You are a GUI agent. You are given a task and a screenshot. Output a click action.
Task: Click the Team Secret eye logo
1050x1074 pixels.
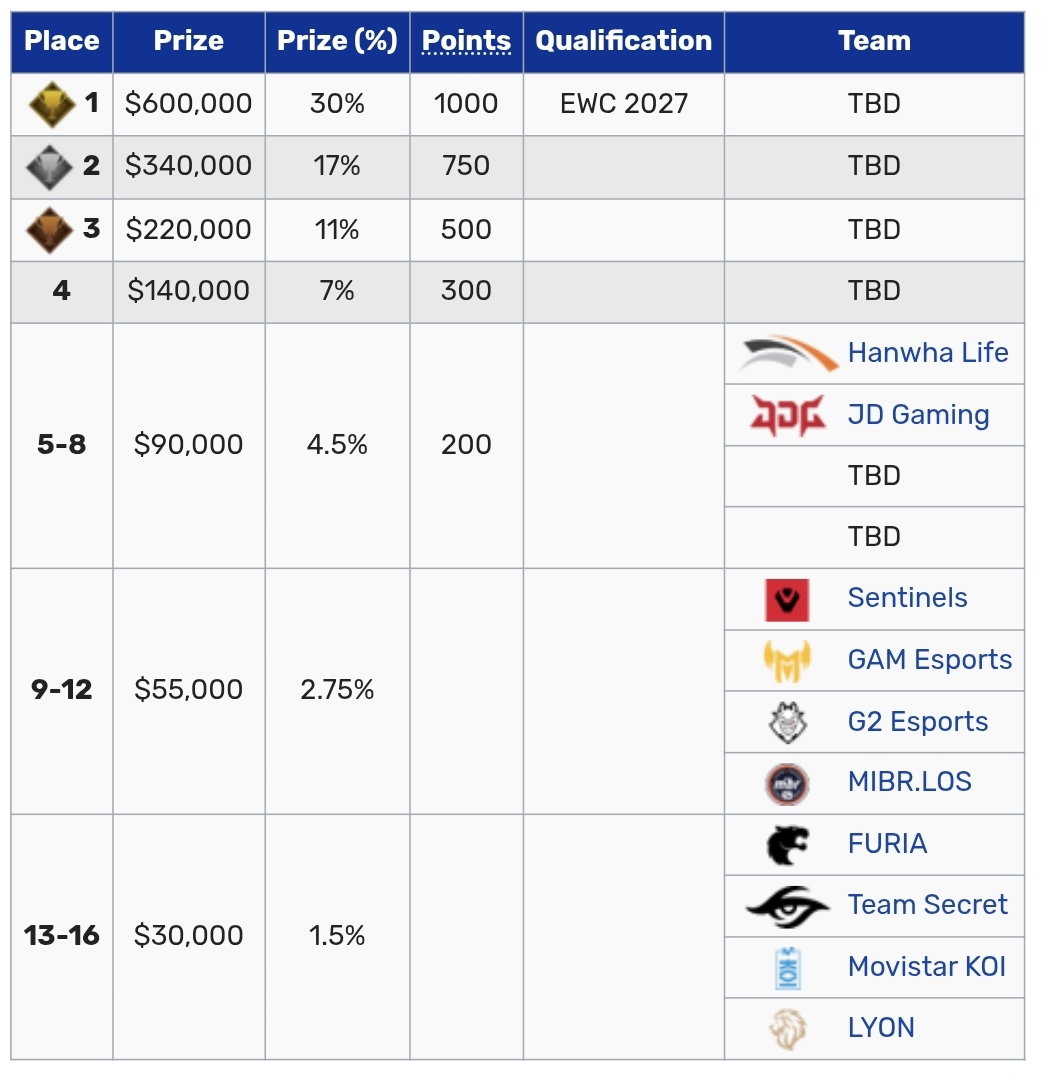point(787,906)
